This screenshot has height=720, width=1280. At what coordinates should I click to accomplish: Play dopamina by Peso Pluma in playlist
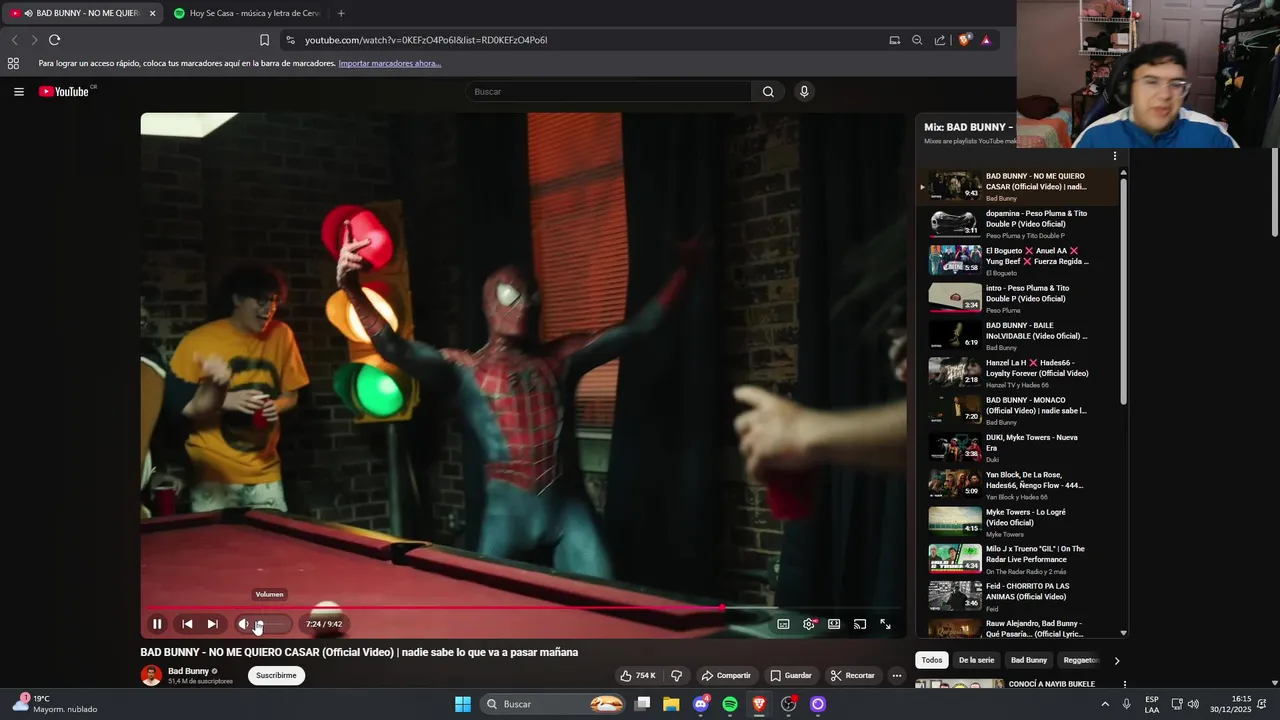click(x=1020, y=223)
